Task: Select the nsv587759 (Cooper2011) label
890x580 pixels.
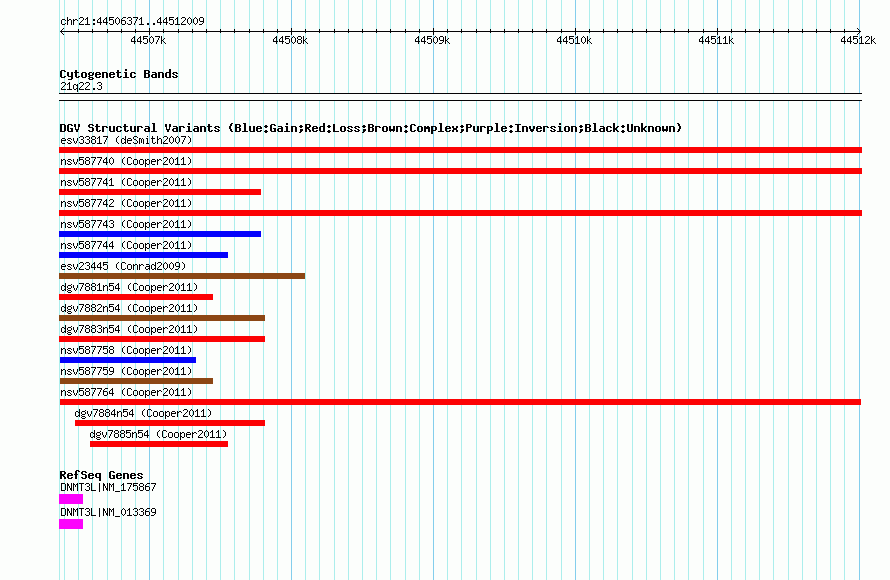Action: (x=126, y=371)
